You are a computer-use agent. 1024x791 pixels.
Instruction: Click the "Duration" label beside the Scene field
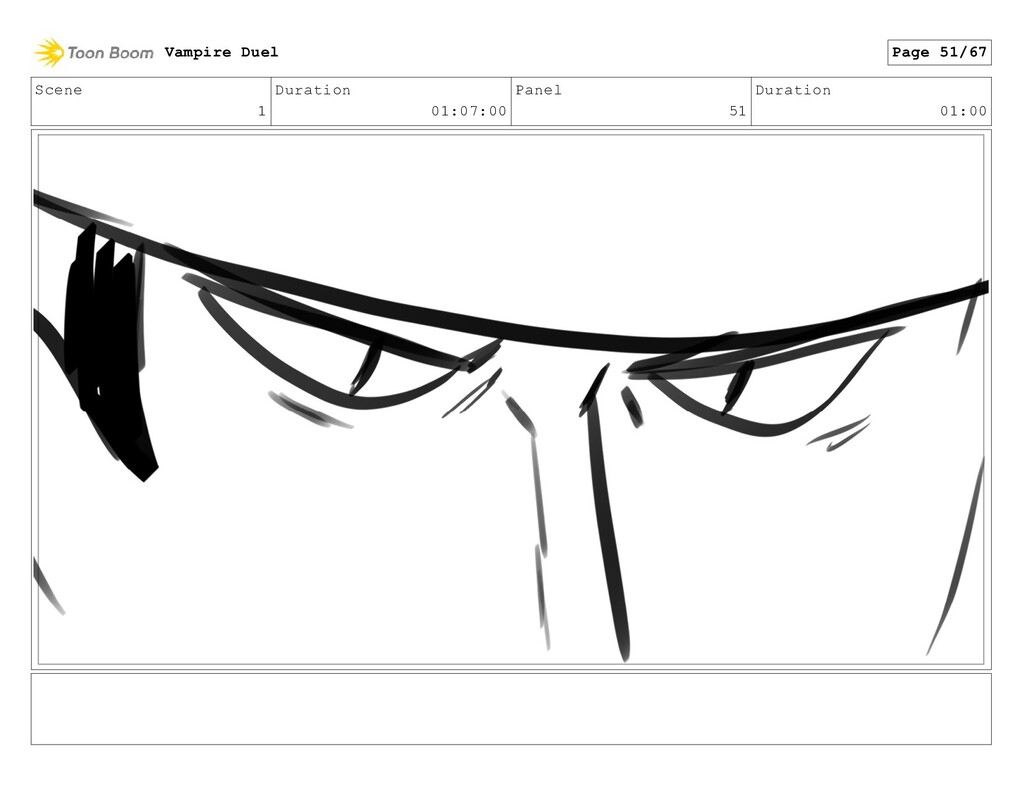(313, 90)
